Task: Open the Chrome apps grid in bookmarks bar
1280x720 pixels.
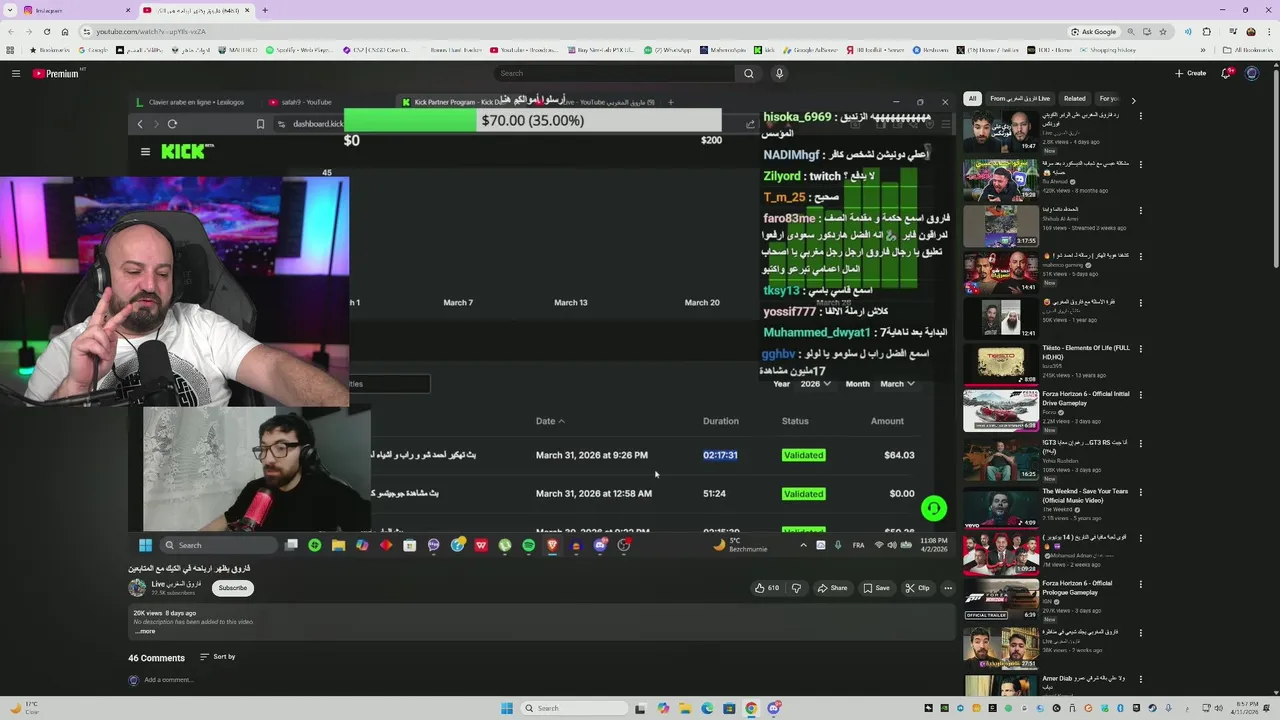Action: pos(10,50)
